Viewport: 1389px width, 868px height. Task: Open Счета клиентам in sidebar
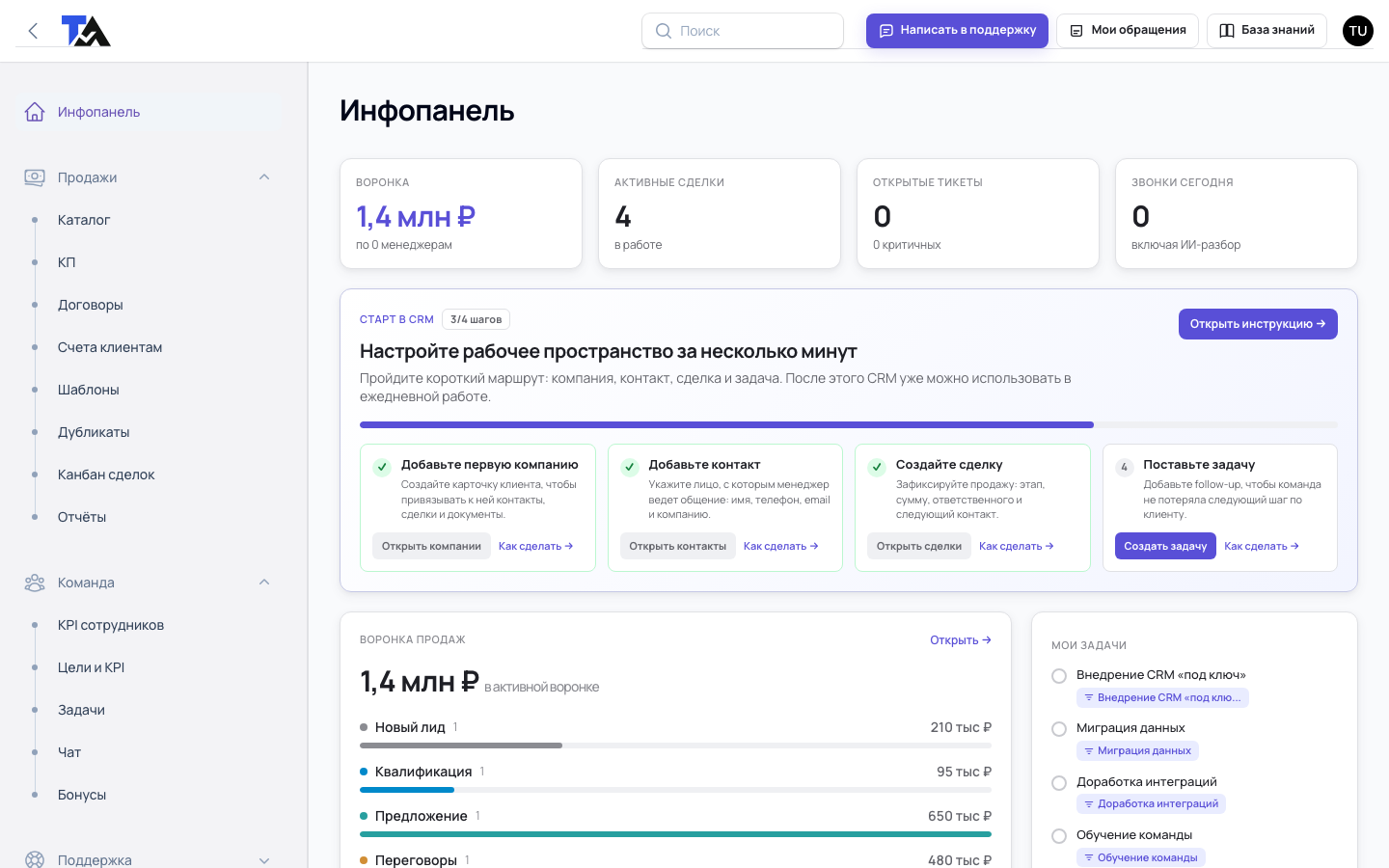click(x=110, y=347)
